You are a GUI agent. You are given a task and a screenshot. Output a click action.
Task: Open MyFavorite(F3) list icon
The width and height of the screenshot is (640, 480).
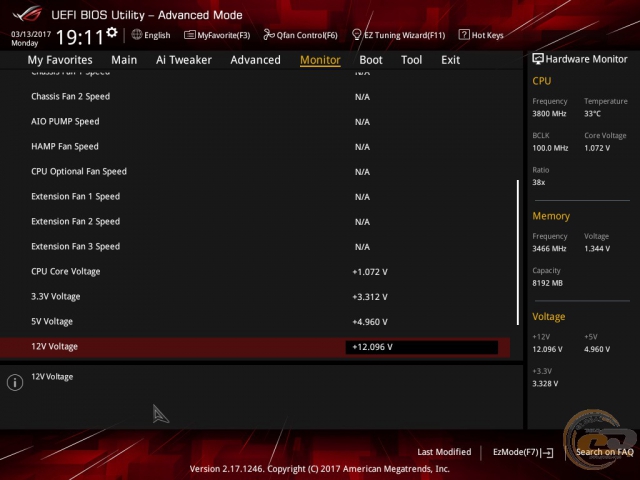[x=189, y=35]
